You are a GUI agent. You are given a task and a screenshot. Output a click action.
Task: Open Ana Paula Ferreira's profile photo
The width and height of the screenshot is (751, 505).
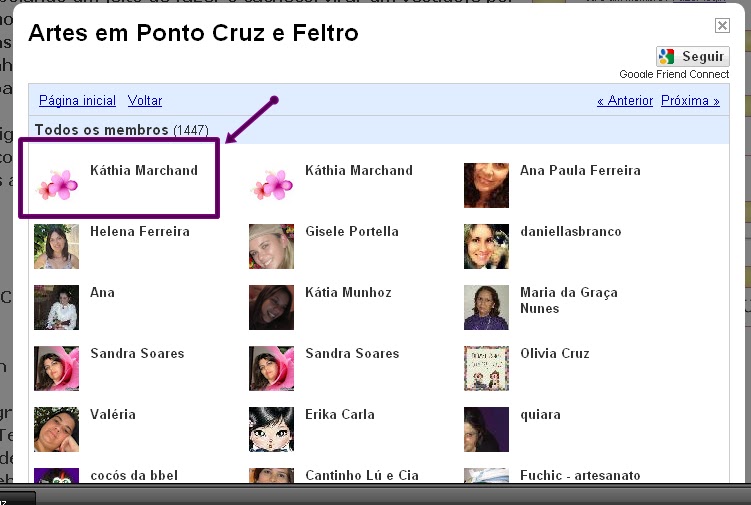[486, 185]
